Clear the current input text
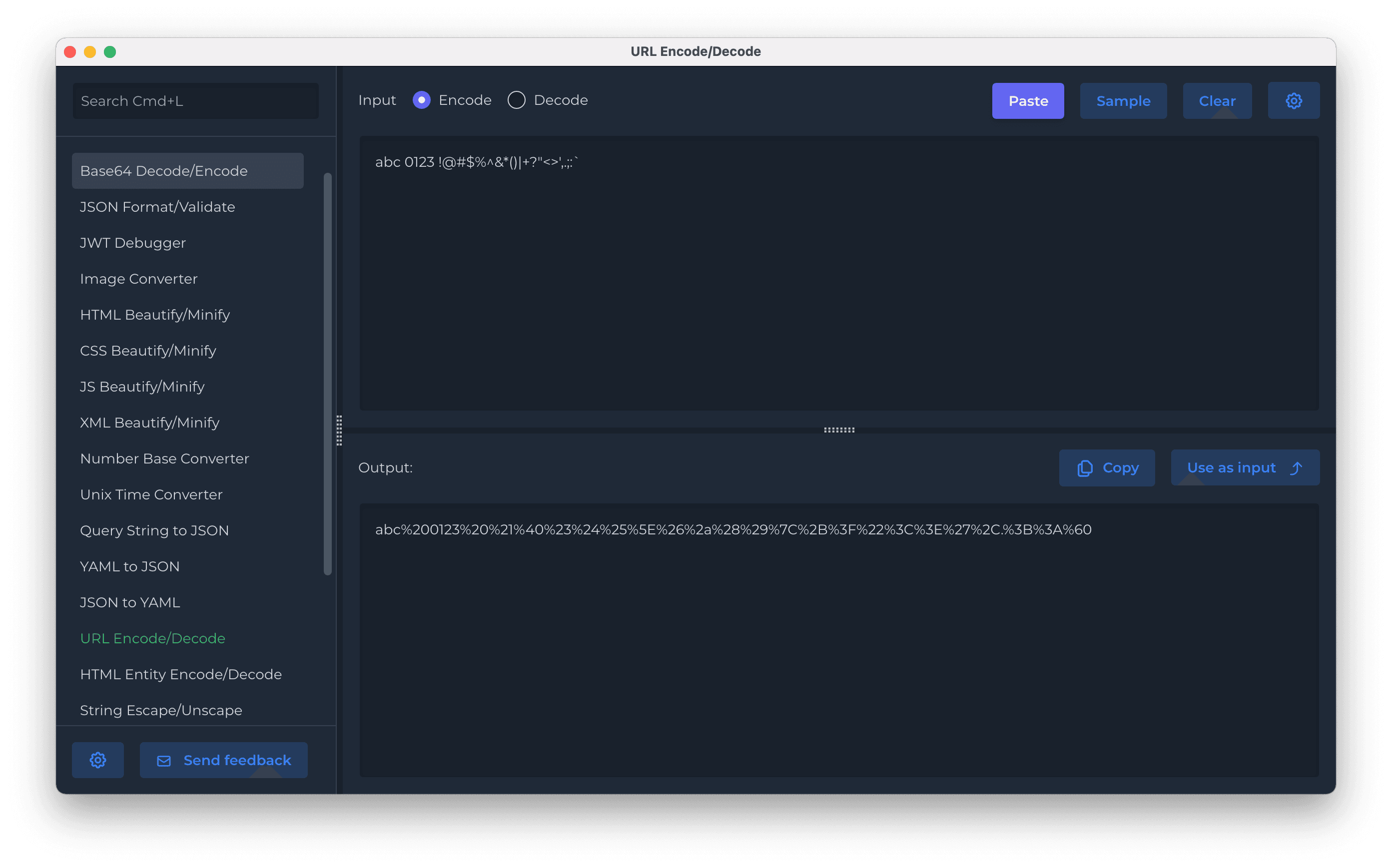Viewport: 1392px width, 868px height. point(1217,100)
